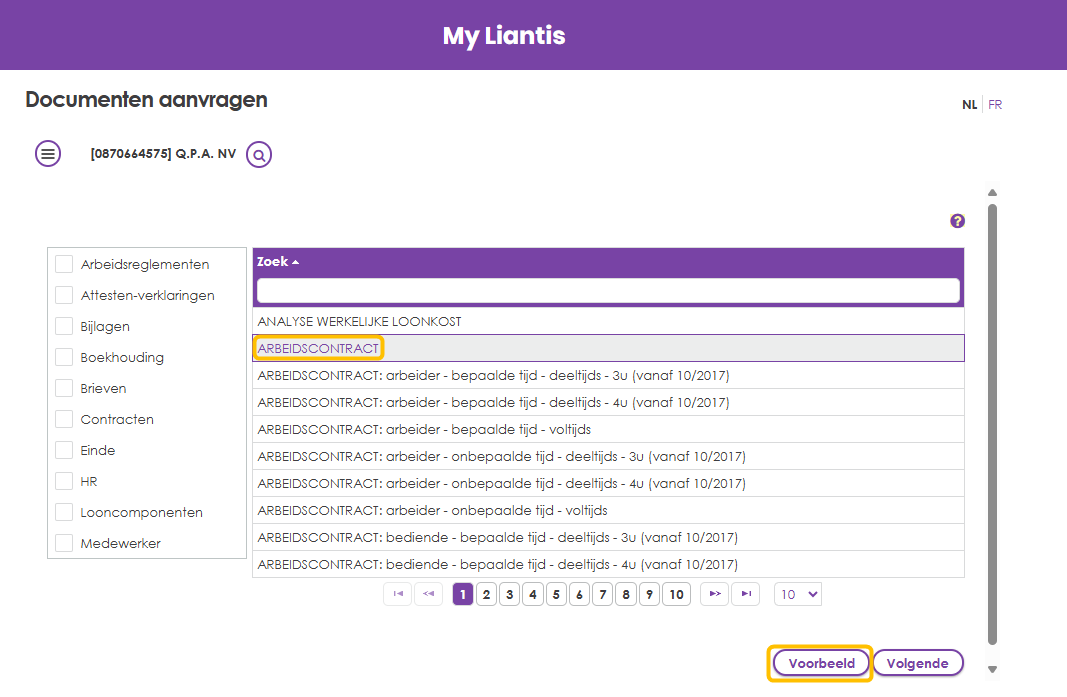Screen dimensions: 1067x697
Task: Click the Volgende button
Action: [x=918, y=663]
